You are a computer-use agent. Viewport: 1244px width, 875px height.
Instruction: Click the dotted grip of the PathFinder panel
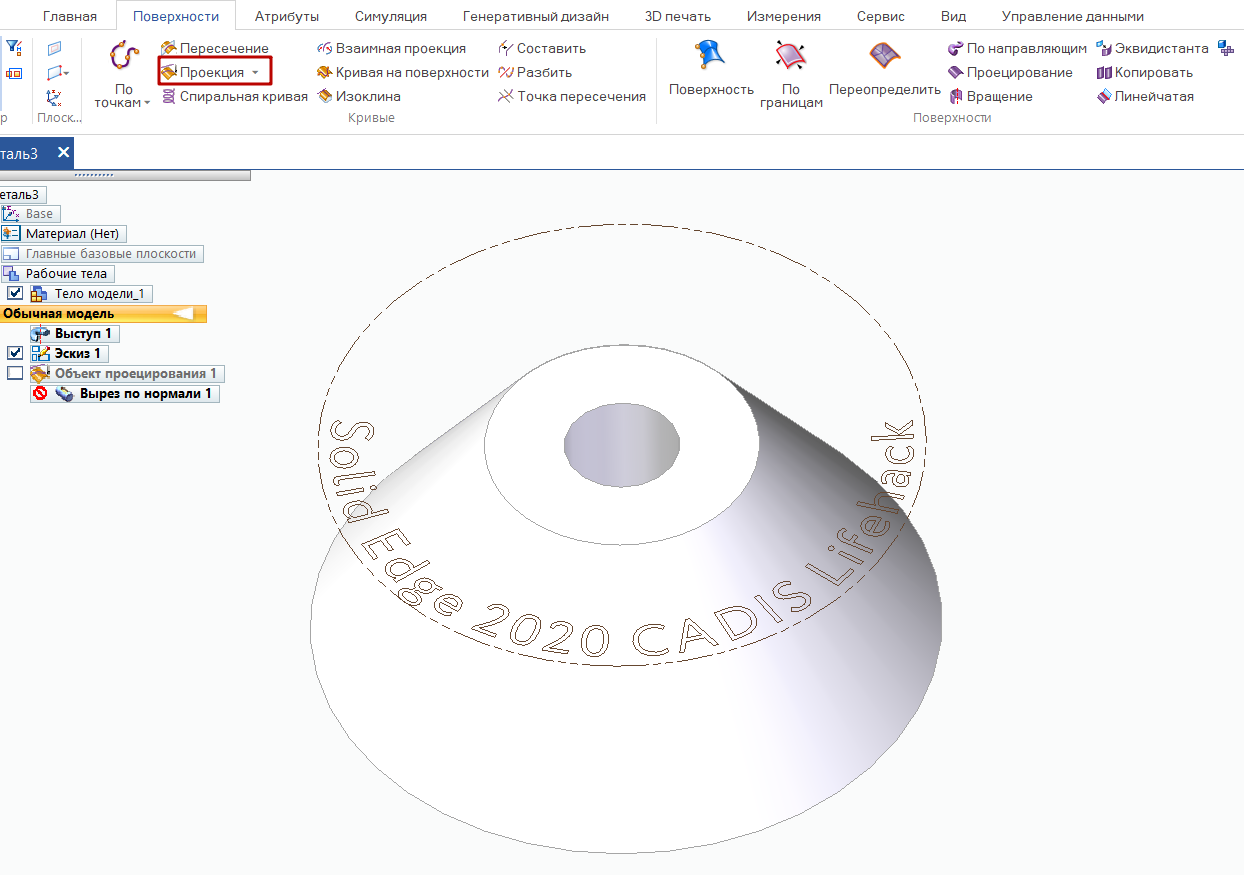[x=95, y=174]
